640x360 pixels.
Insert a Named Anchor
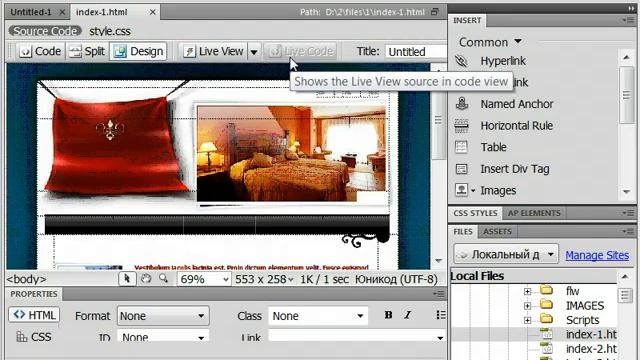coord(516,104)
